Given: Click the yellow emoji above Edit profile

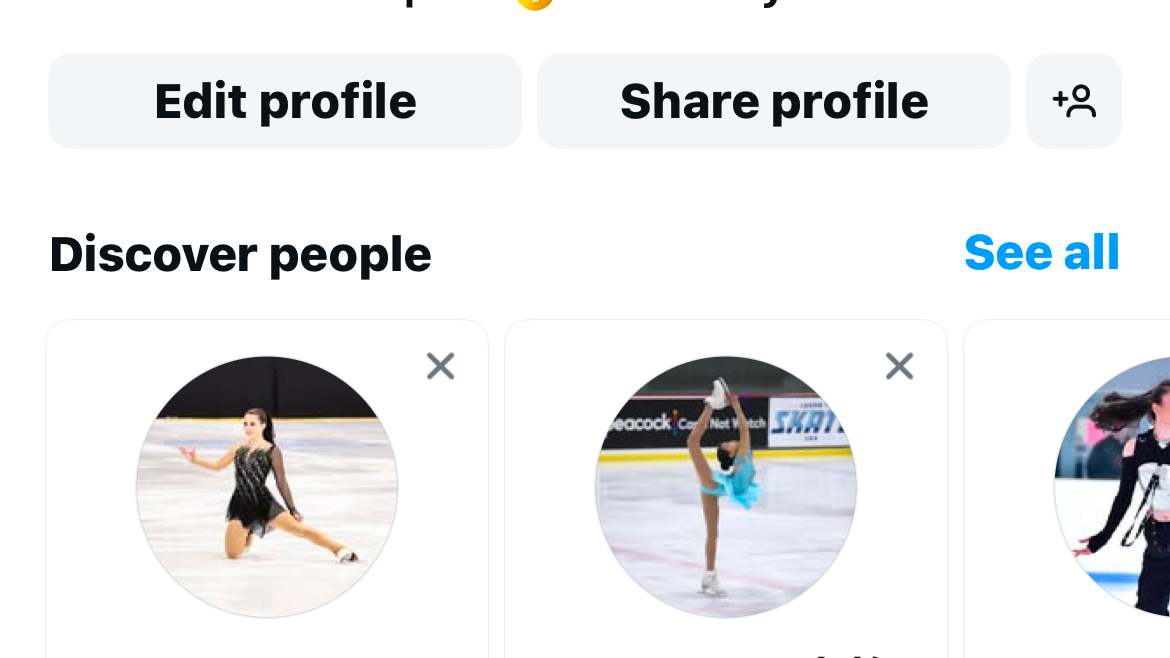Looking at the screenshot, I should (535, 4).
